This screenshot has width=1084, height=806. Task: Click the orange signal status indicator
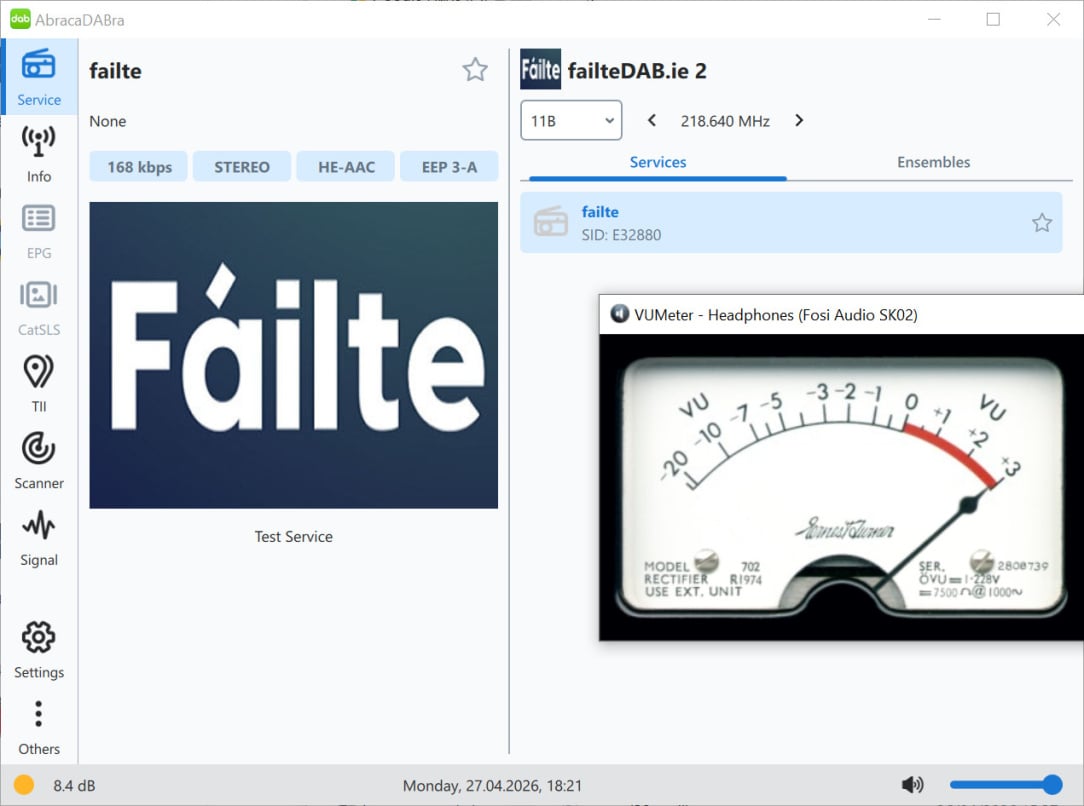24,785
